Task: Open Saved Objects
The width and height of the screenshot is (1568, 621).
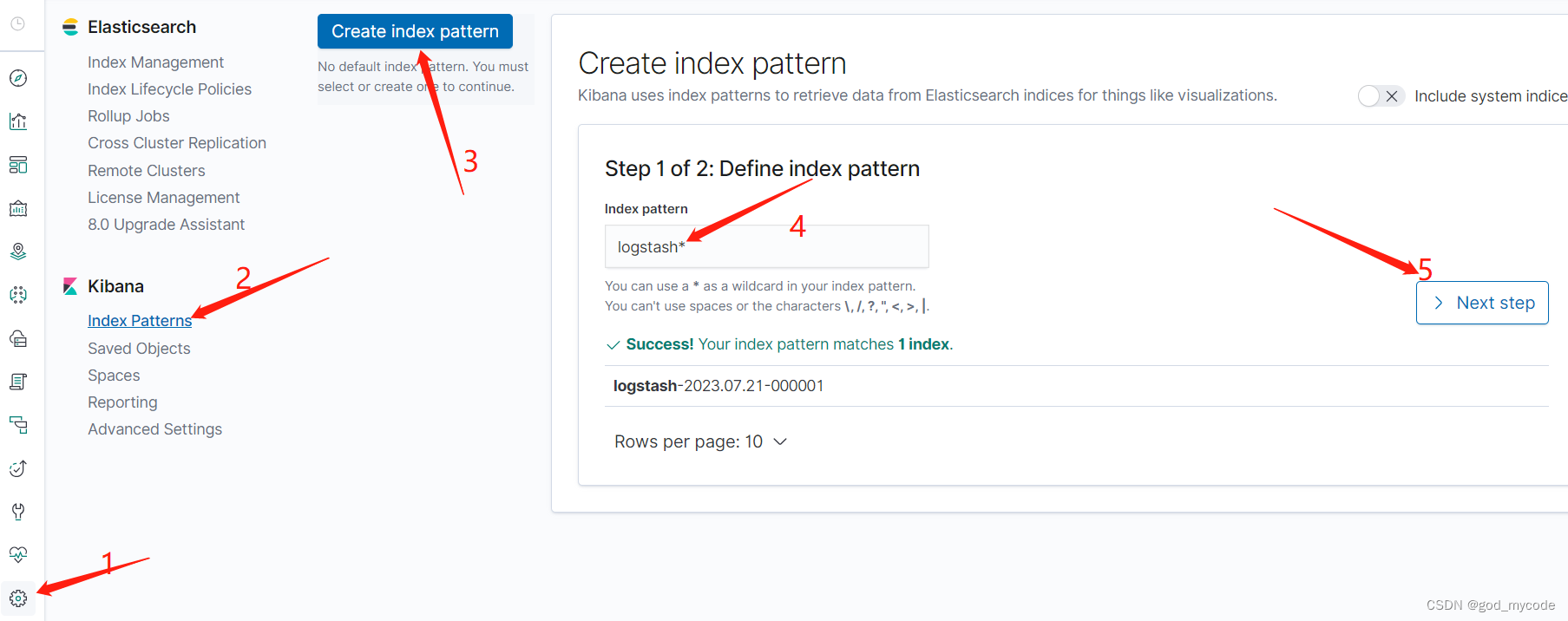Action: 139,349
